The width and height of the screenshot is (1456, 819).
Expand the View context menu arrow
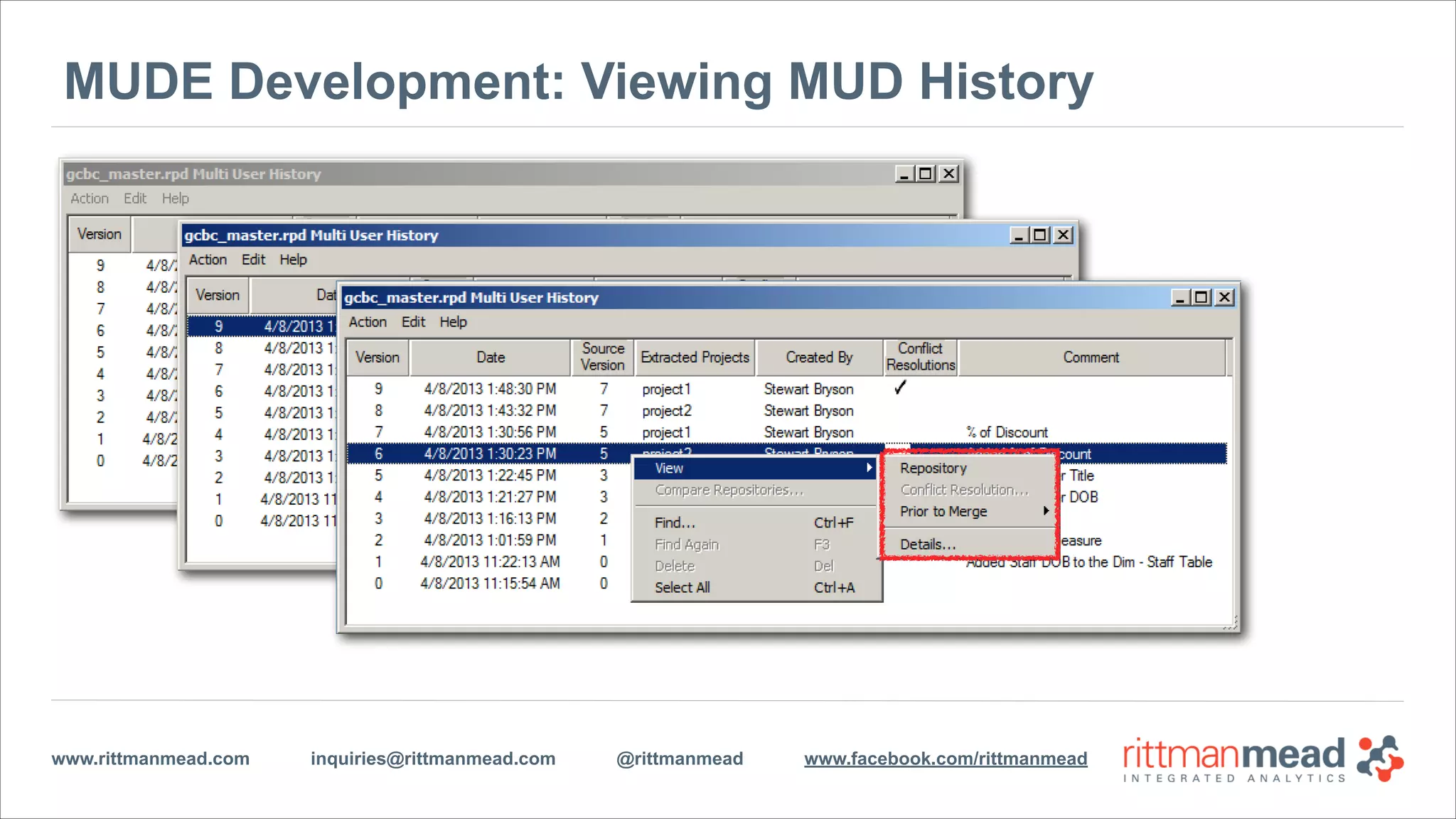click(869, 468)
